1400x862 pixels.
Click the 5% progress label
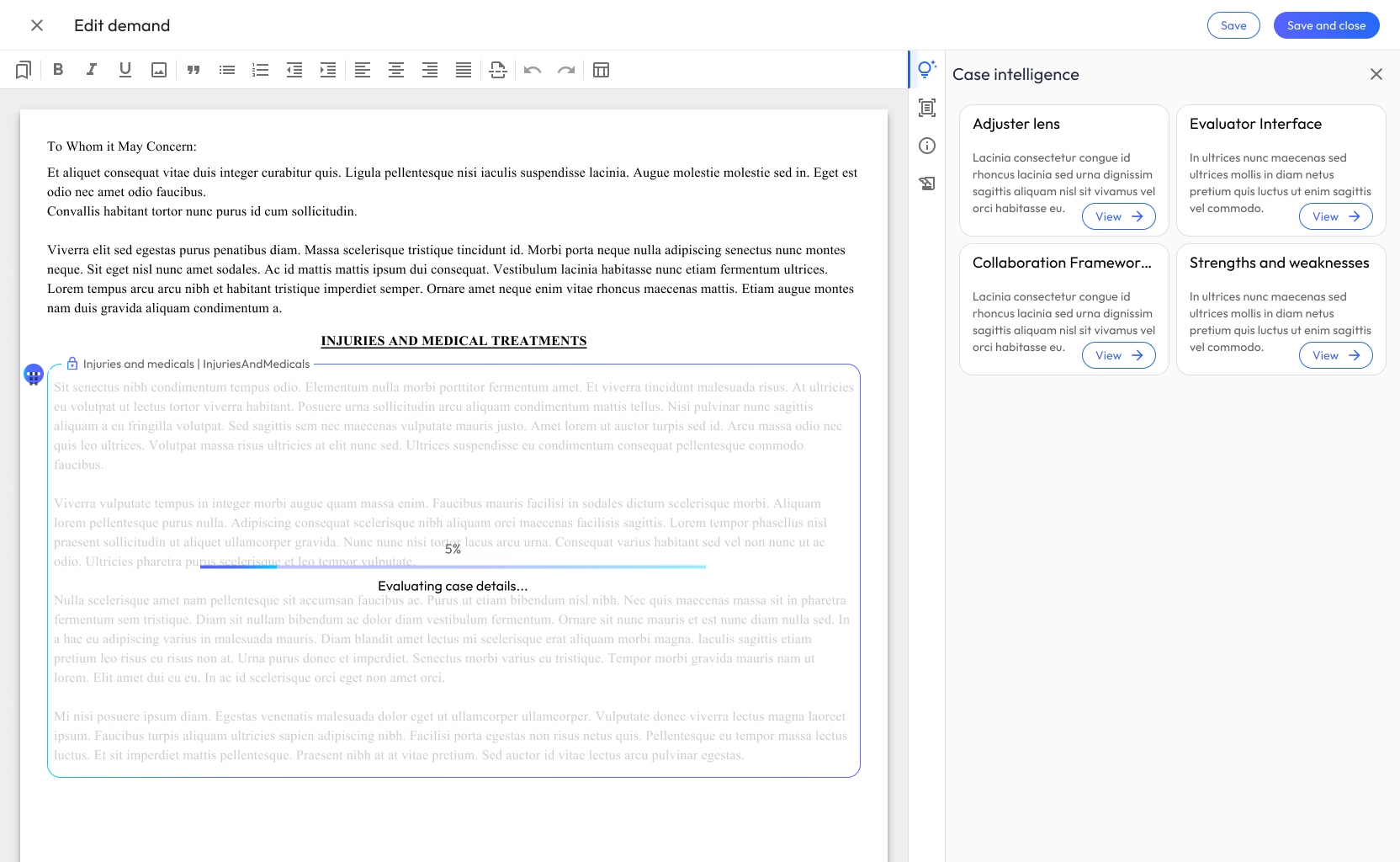pos(453,549)
